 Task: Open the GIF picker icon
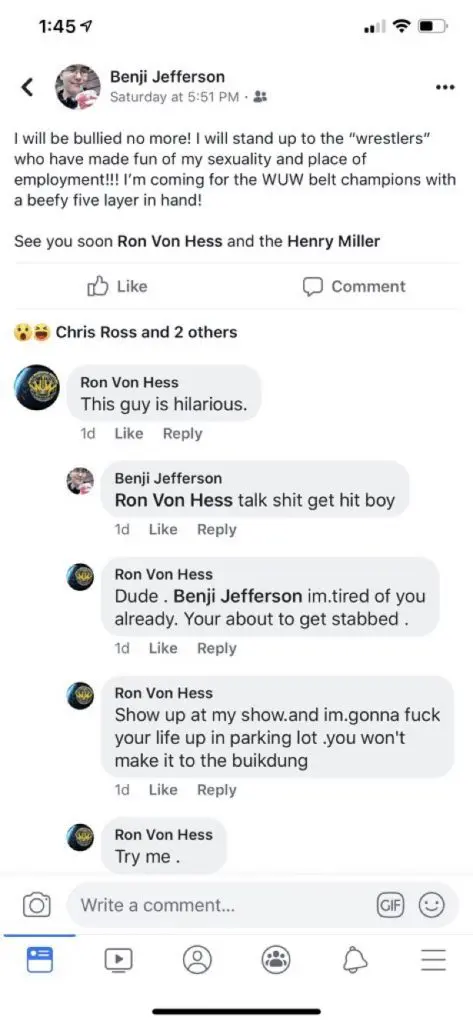[390, 905]
